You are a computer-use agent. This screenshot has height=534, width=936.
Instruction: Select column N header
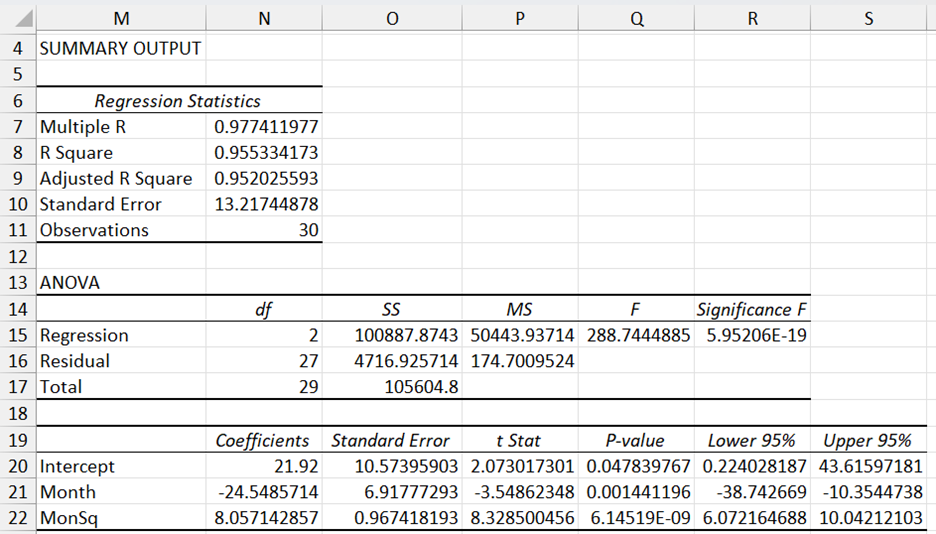click(264, 18)
